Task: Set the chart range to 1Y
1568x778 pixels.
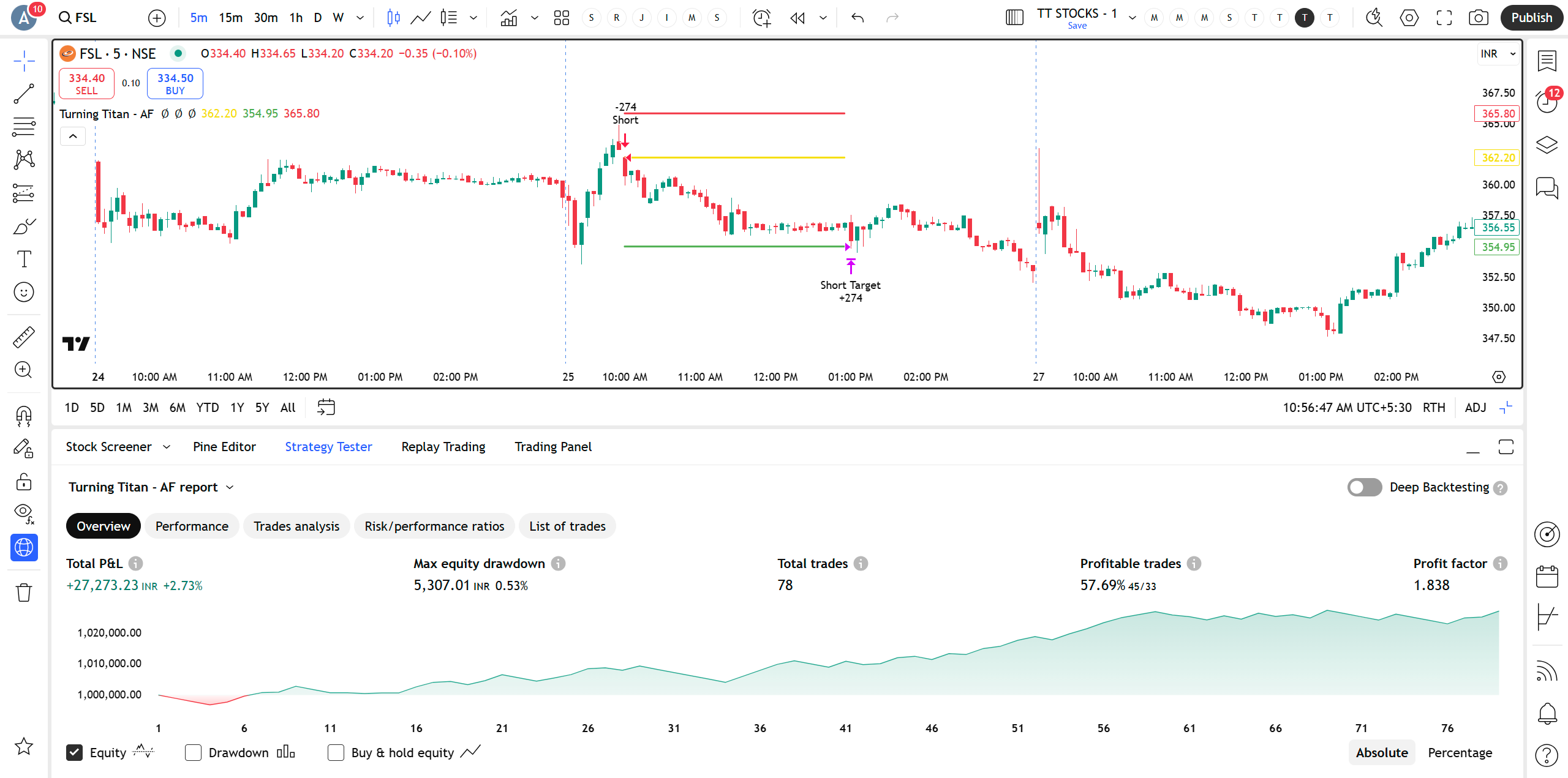Action: [x=237, y=408]
